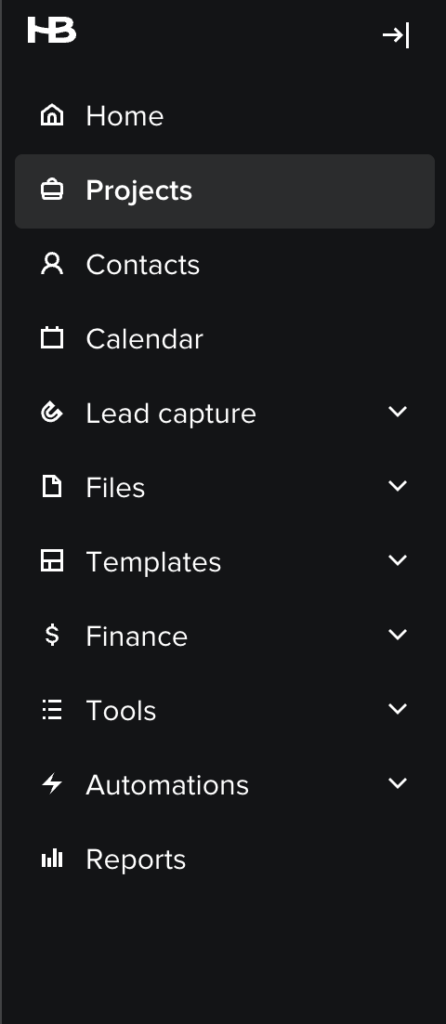
Task: Click the HB HoneyBook logo
Action: (x=52, y=30)
